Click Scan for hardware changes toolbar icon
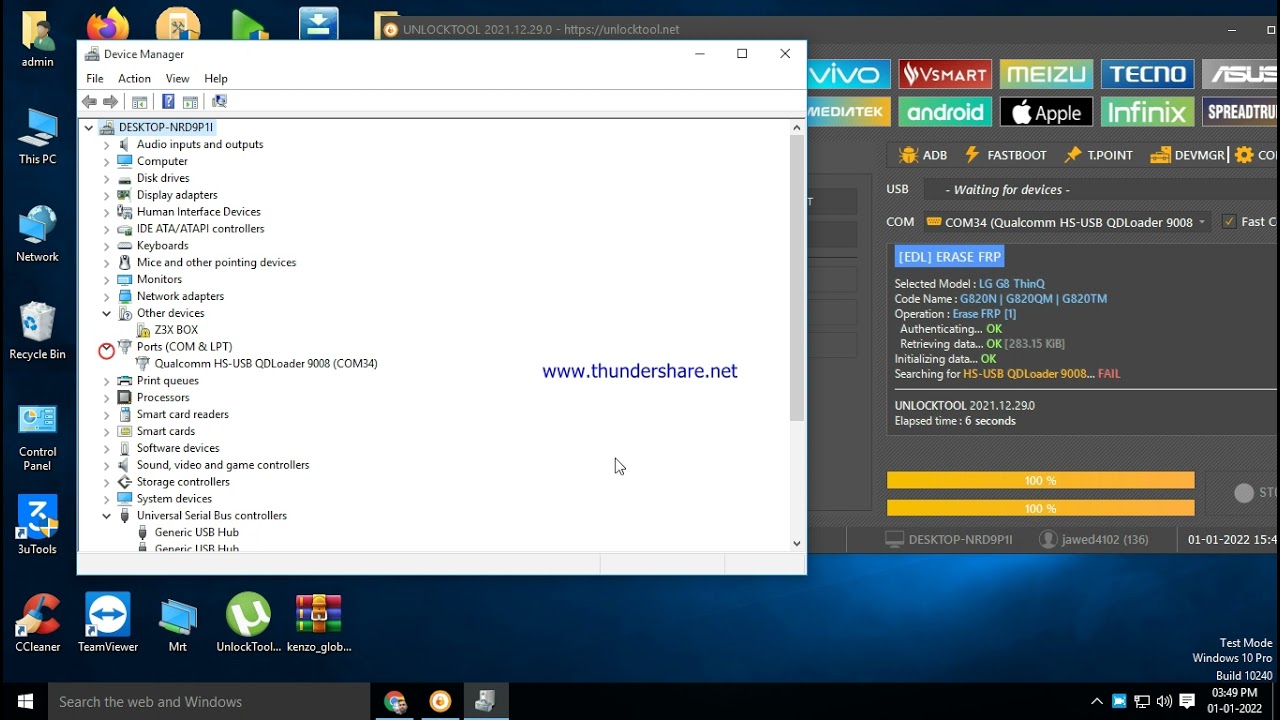This screenshot has height=720, width=1280. [219, 101]
